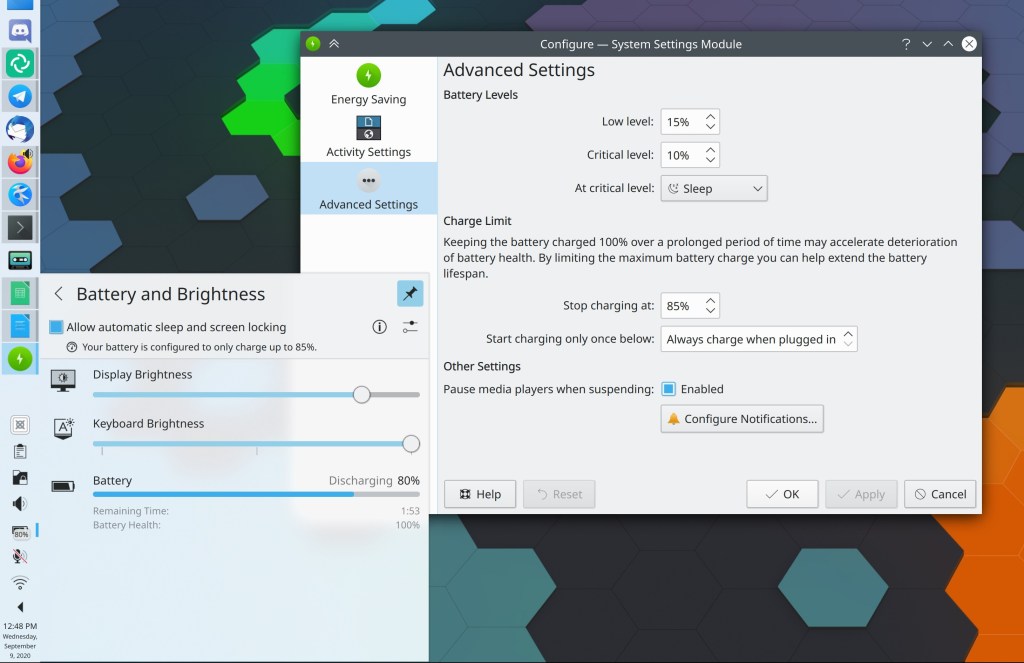The image size is (1024, 663).
Task: Open the Activity Settings section
Action: point(368,137)
